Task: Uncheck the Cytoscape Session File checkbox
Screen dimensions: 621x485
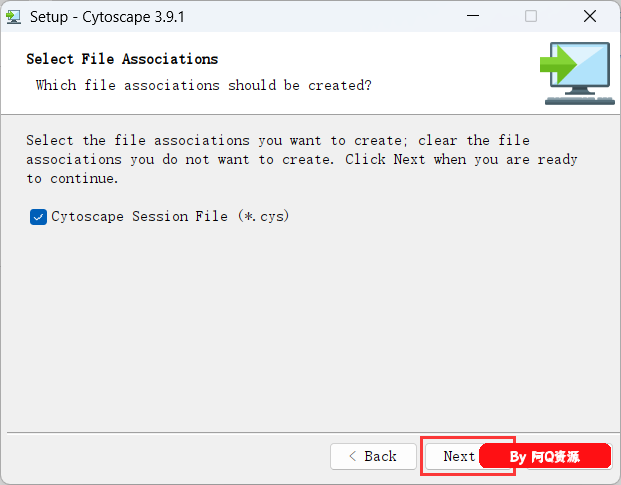Action: tap(38, 217)
